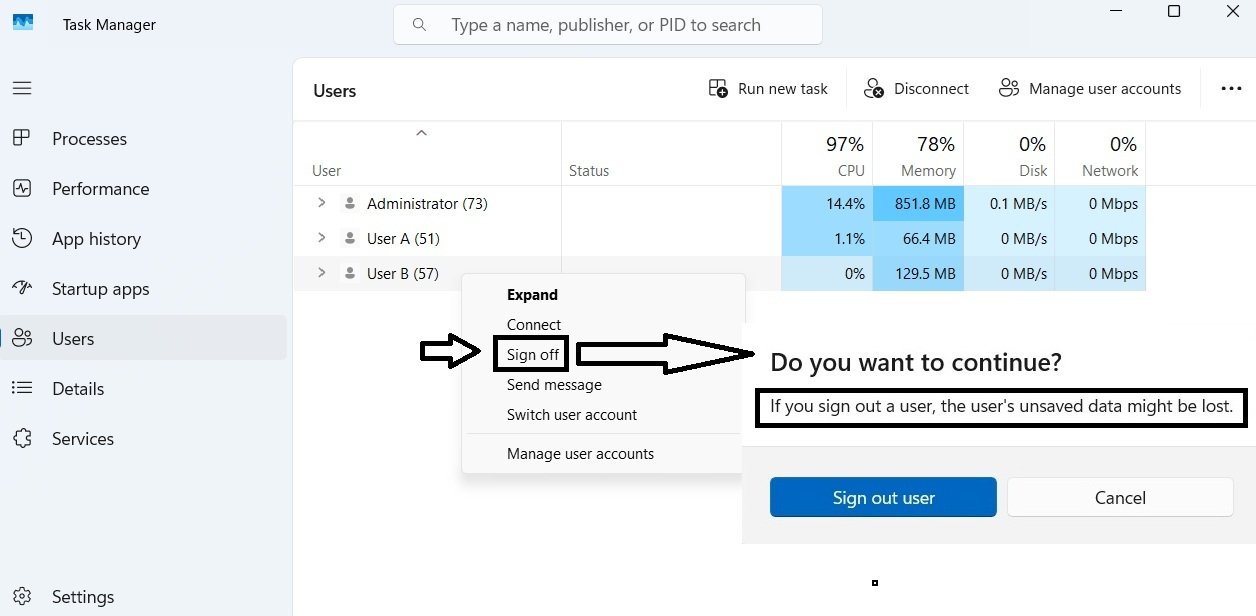Viewport: 1256px width, 616px height.
Task: Click the Administrator user avatar icon
Action: click(x=349, y=203)
